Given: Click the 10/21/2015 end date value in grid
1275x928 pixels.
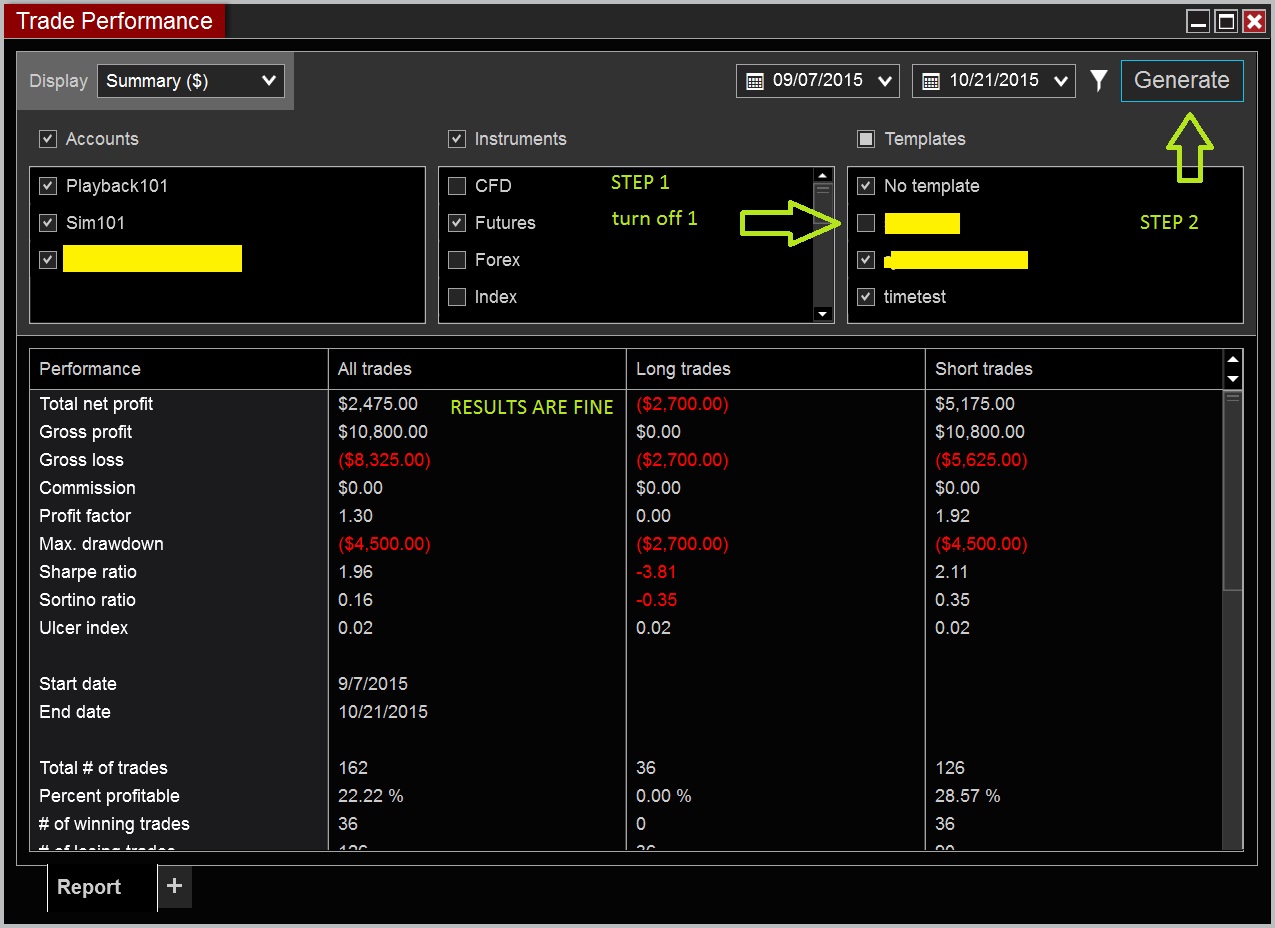Looking at the screenshot, I should 383,712.
